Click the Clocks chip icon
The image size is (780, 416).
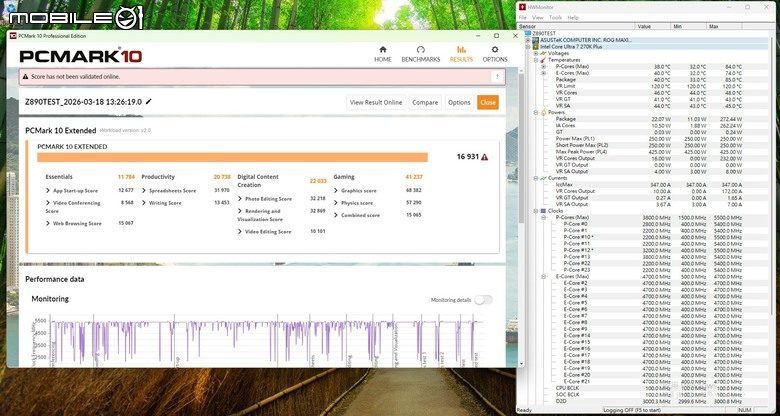[x=543, y=211]
